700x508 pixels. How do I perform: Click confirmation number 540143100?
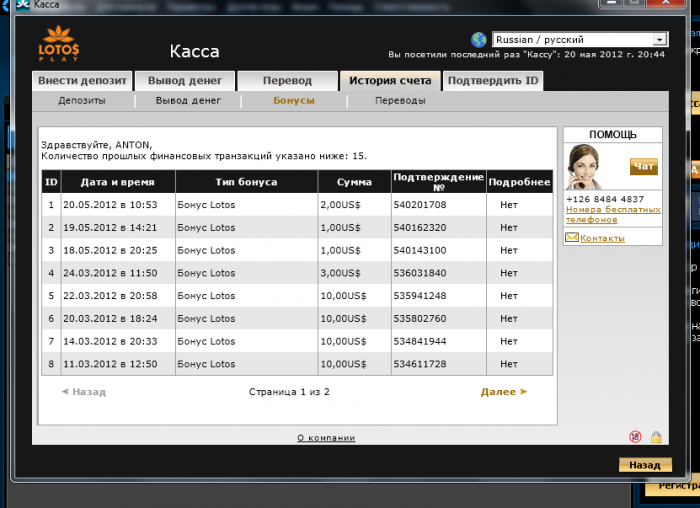click(420, 250)
